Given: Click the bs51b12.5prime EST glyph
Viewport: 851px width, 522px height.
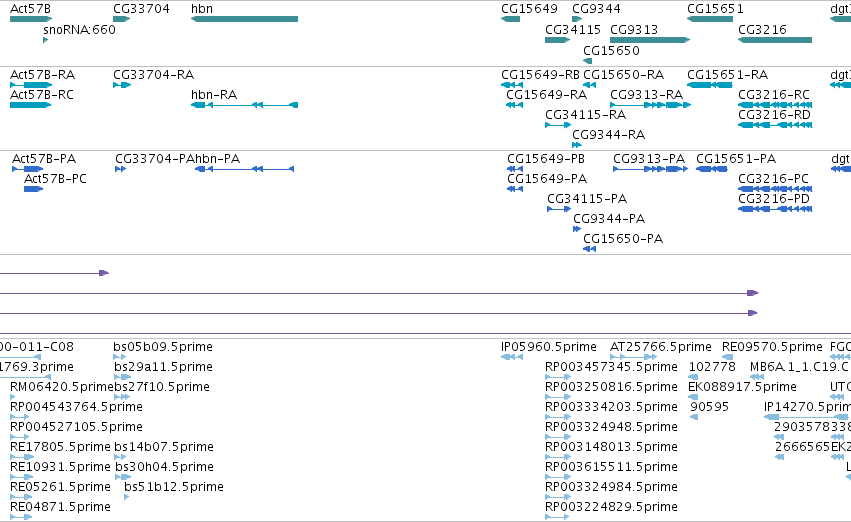Looking at the screenshot, I should pos(126,496).
